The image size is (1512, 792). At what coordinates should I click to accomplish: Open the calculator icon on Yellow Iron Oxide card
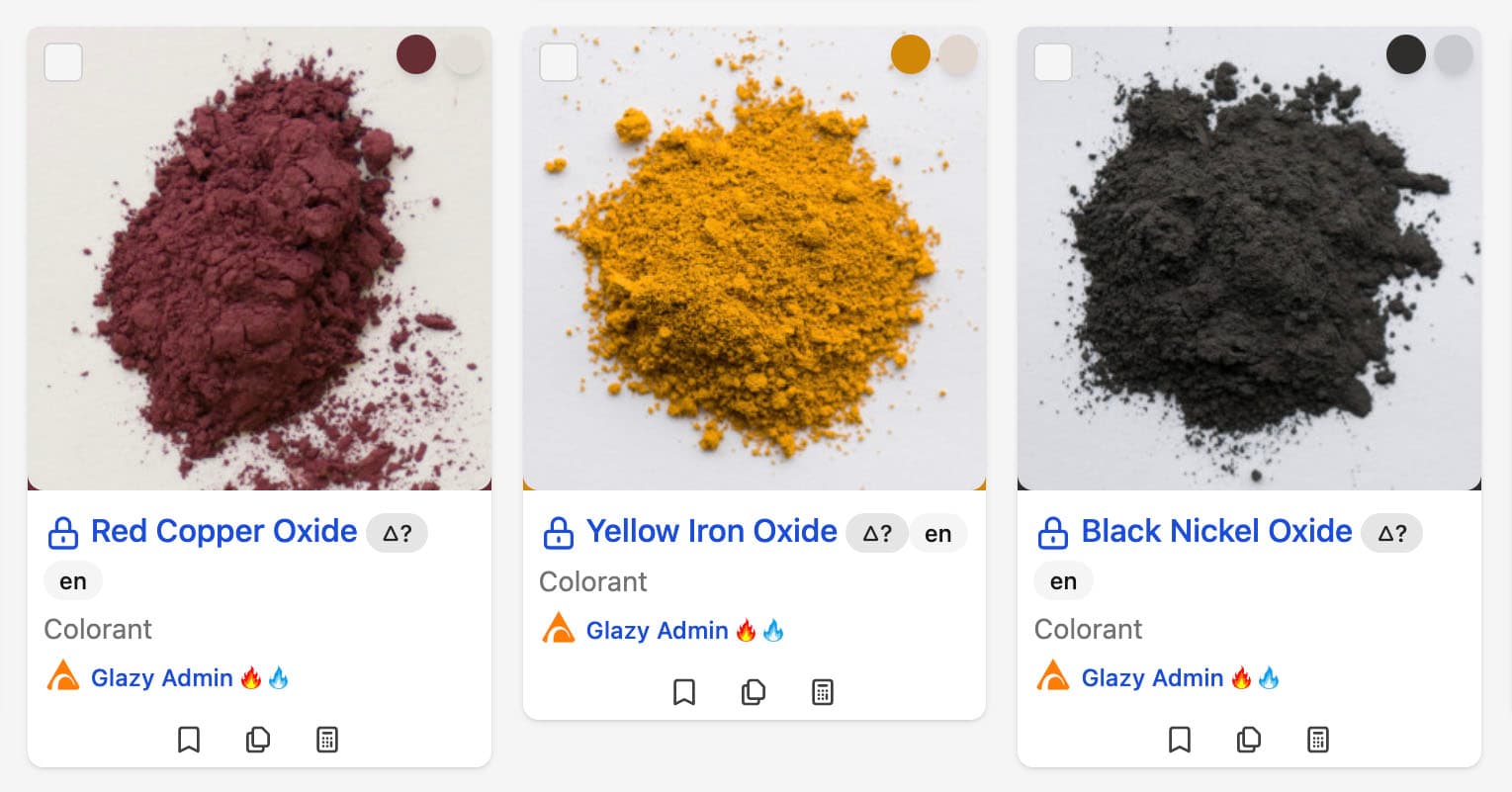coord(822,692)
